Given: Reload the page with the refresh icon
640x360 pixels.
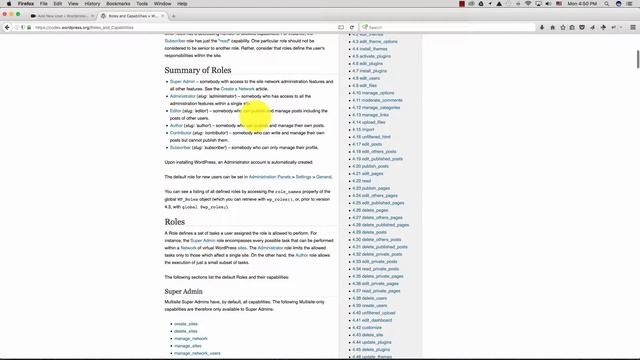Looking at the screenshot, I should click(x=352, y=27).
